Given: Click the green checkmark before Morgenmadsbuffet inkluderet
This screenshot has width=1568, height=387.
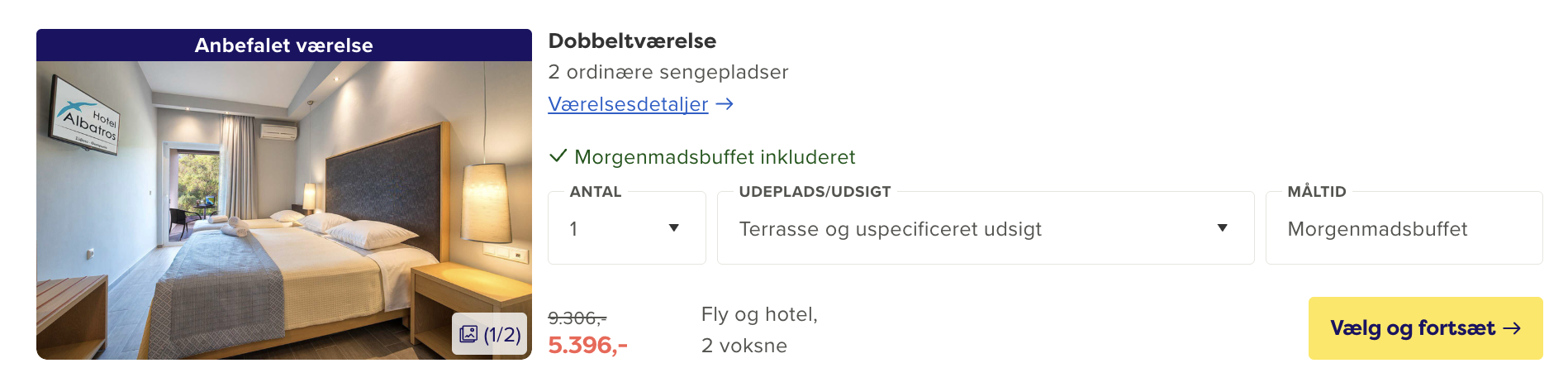Looking at the screenshot, I should point(558,156).
